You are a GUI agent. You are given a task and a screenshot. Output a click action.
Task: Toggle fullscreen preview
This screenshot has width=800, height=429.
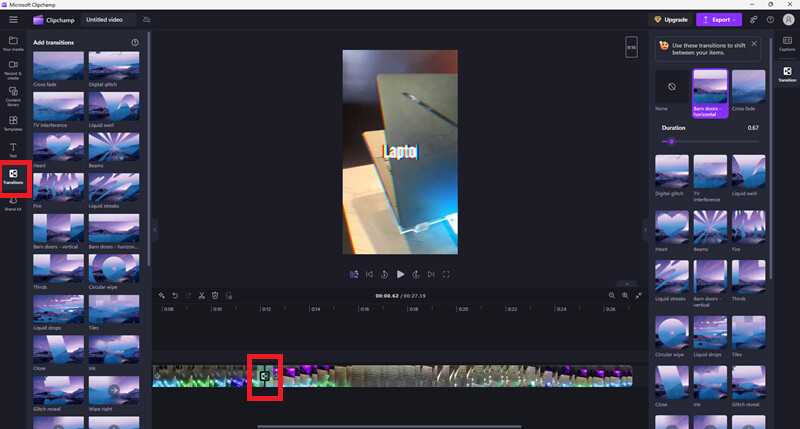pyautogui.click(x=446, y=274)
